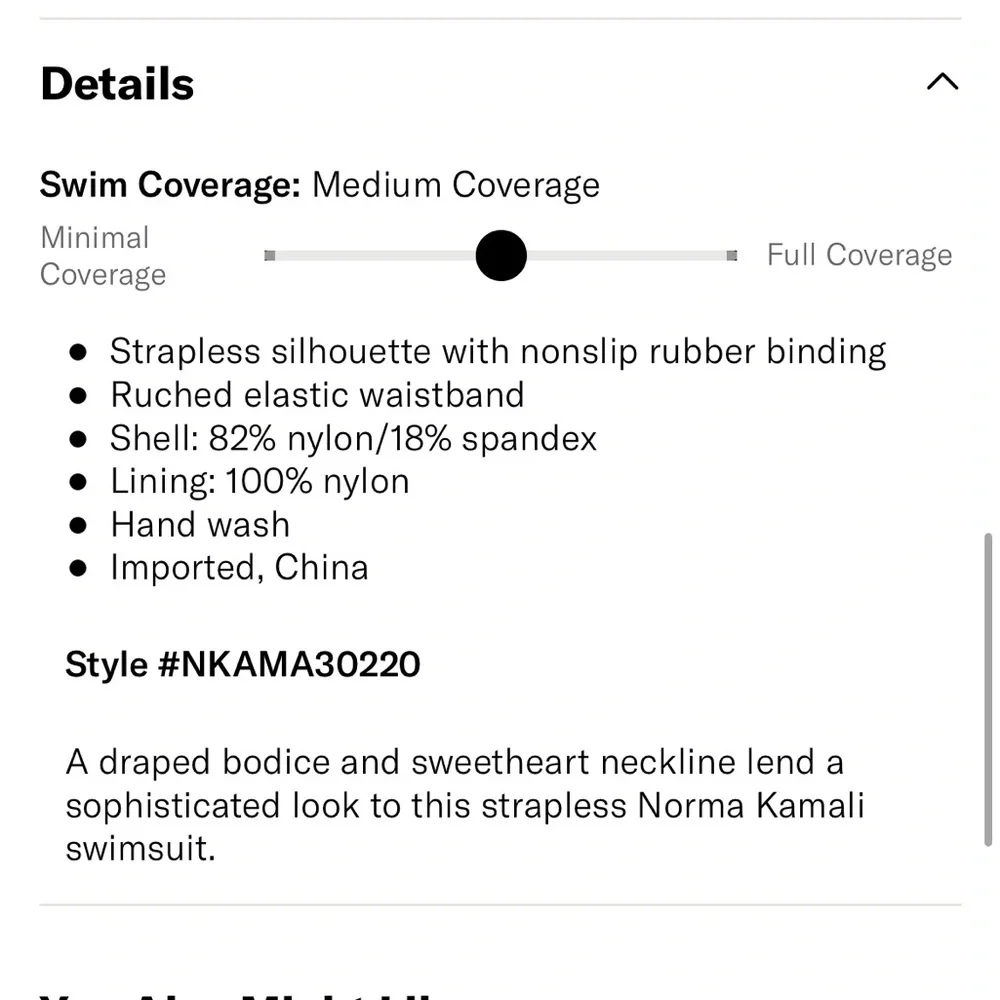The height and width of the screenshot is (1000, 1000).
Task: Click the Strapless silhouette bullet item
Action: [498, 352]
